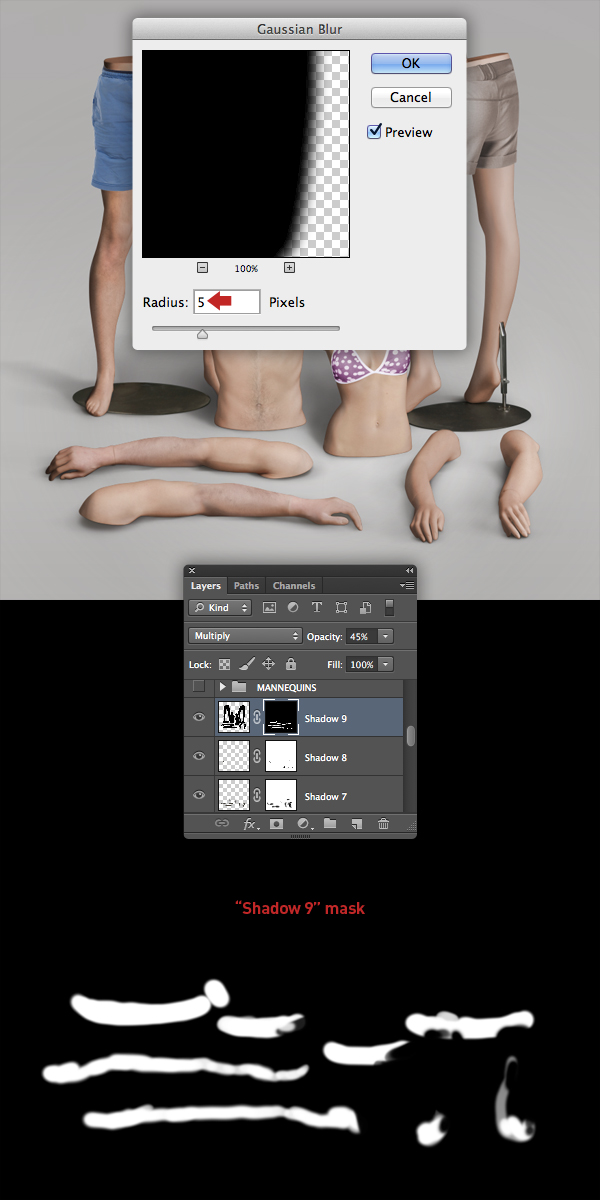Click the Fill value field

360,664
